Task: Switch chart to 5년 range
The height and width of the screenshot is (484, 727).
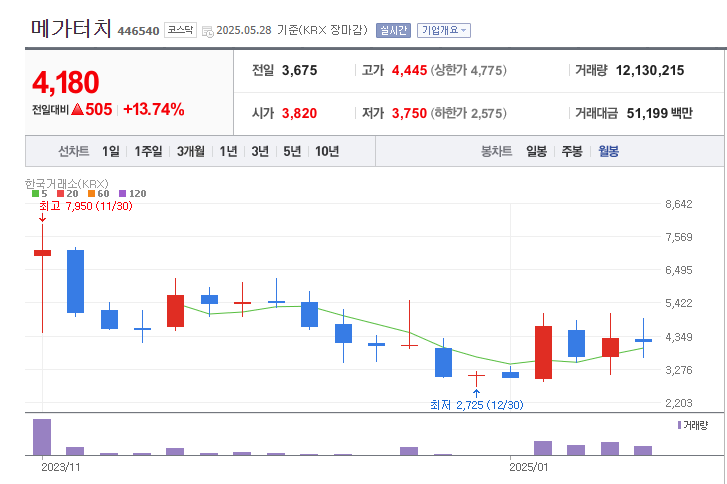Action: click(292, 151)
